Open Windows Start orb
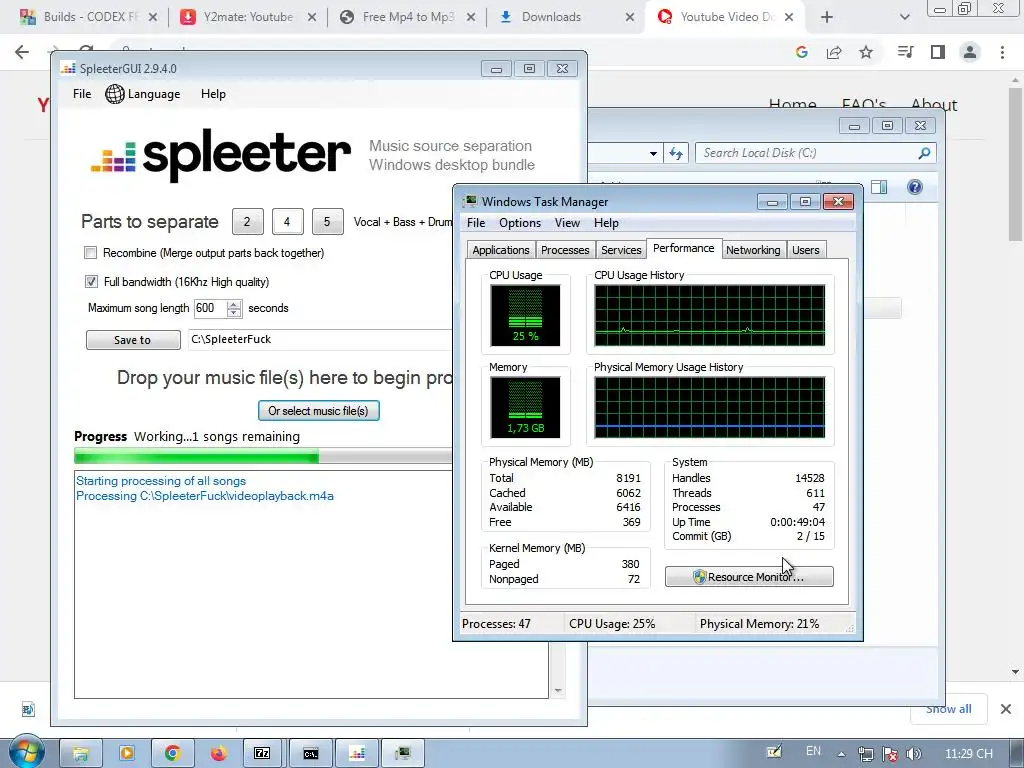The width and height of the screenshot is (1024, 768). click(25, 753)
